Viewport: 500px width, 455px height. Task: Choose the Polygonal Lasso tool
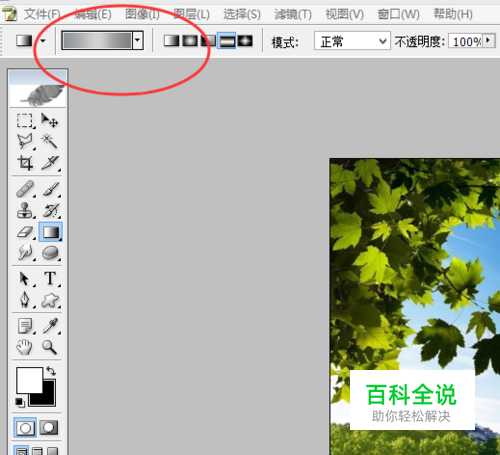pos(25,141)
